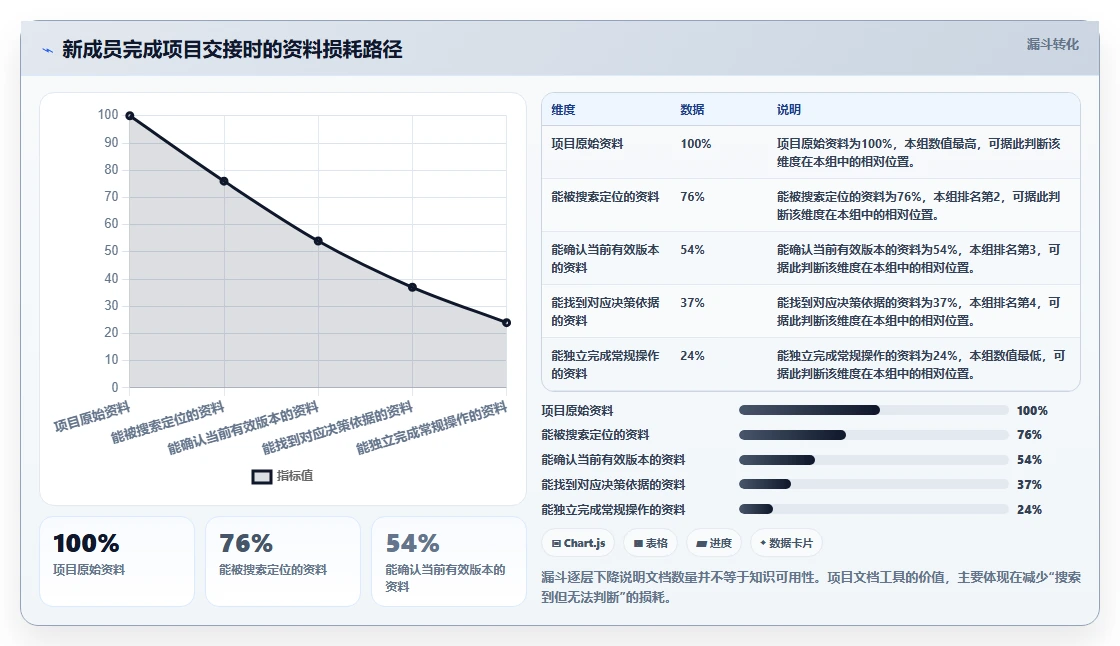Click the description mentioning 本组排名第4
1120x646 pixels.
coord(919,312)
